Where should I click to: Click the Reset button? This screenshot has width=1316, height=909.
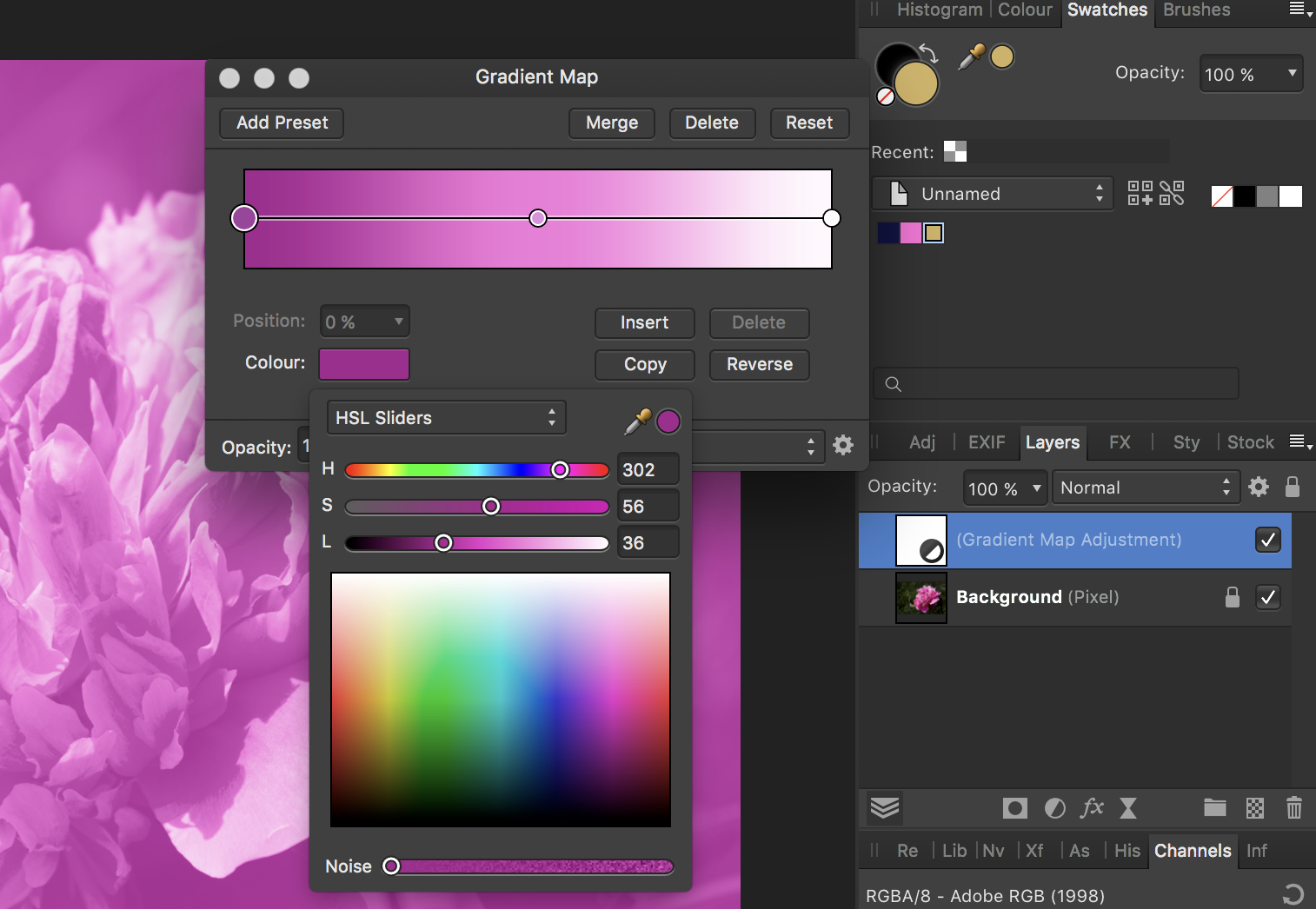point(809,123)
